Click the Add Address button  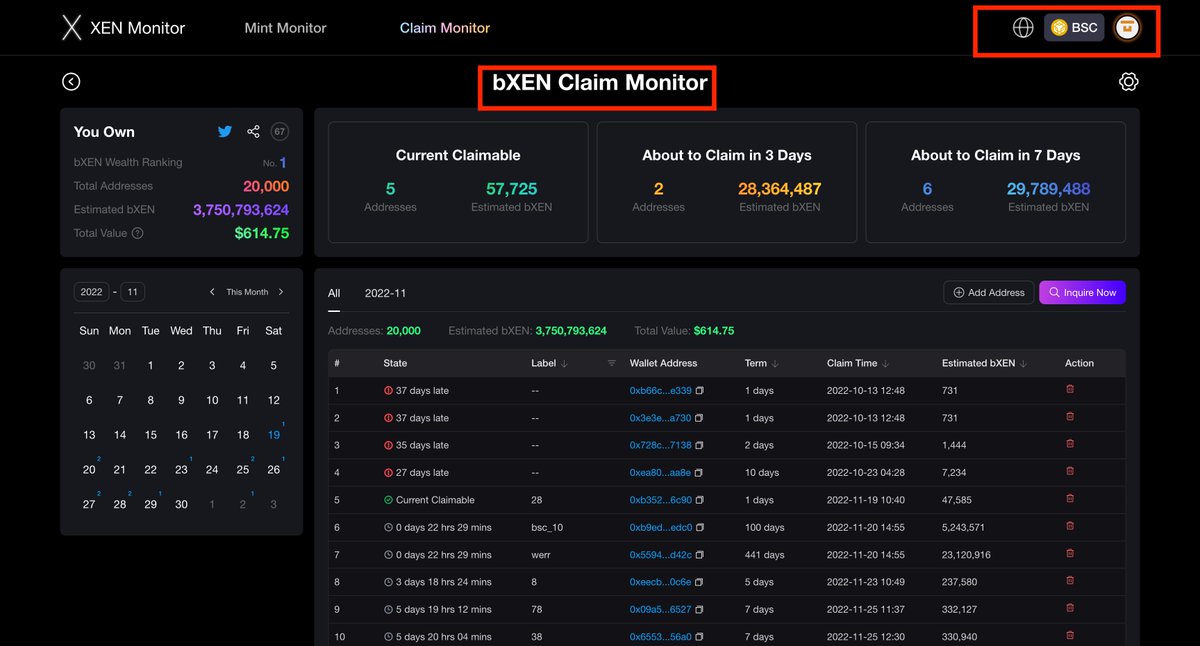[988, 292]
